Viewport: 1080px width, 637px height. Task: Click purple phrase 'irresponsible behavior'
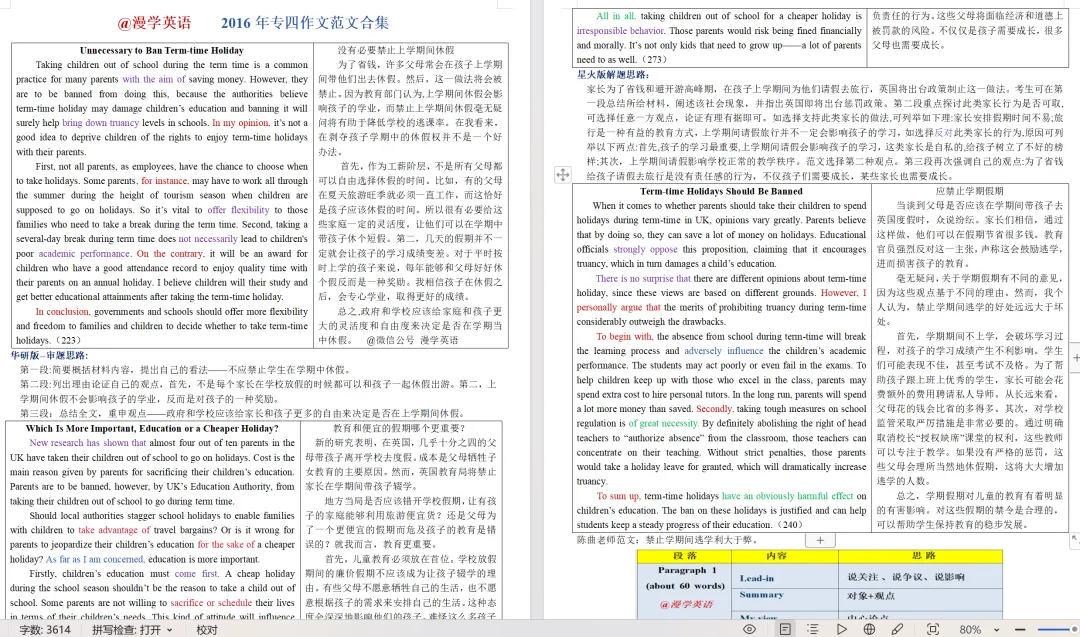click(620, 31)
